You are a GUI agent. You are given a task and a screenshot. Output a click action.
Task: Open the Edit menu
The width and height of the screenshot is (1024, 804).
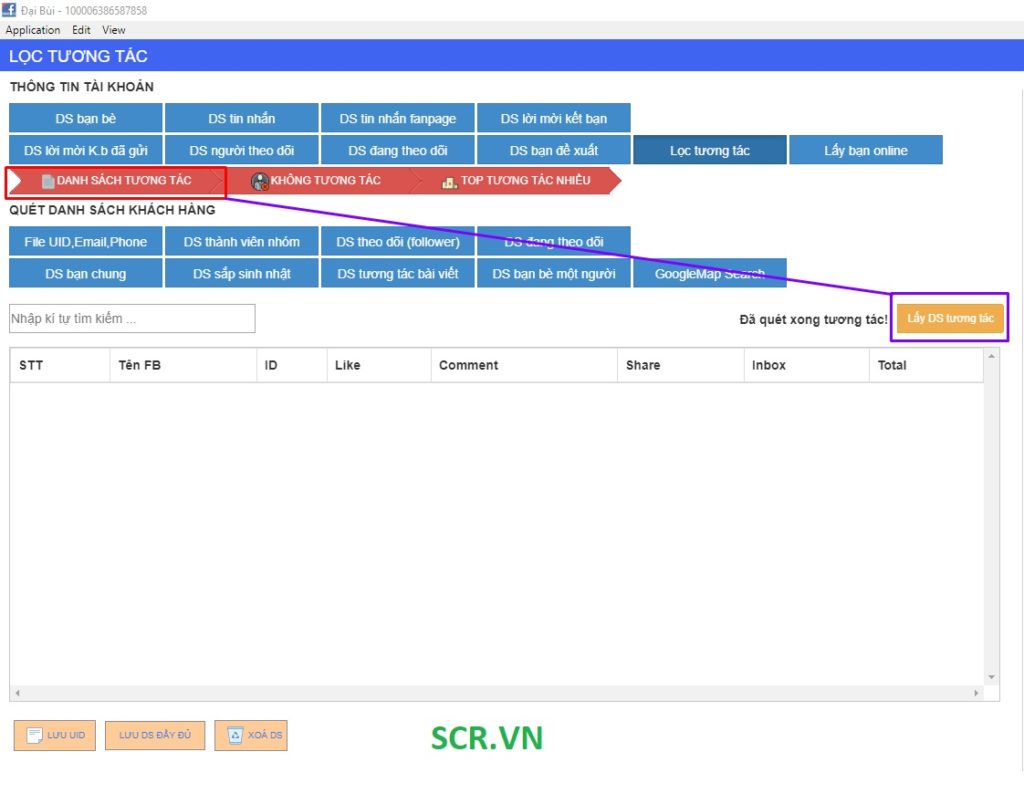click(81, 30)
